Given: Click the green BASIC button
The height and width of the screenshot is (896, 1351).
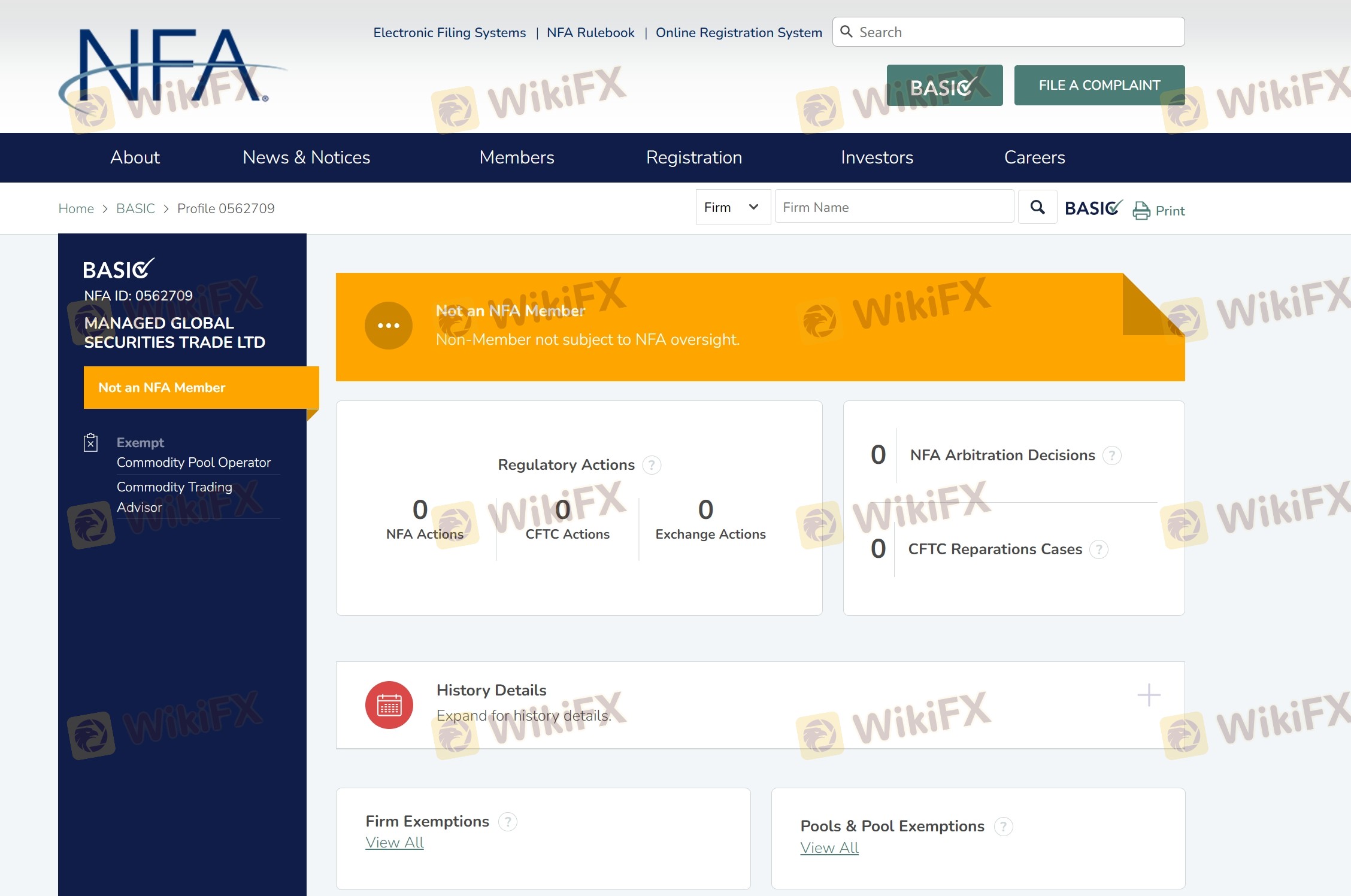Looking at the screenshot, I should 944,86.
